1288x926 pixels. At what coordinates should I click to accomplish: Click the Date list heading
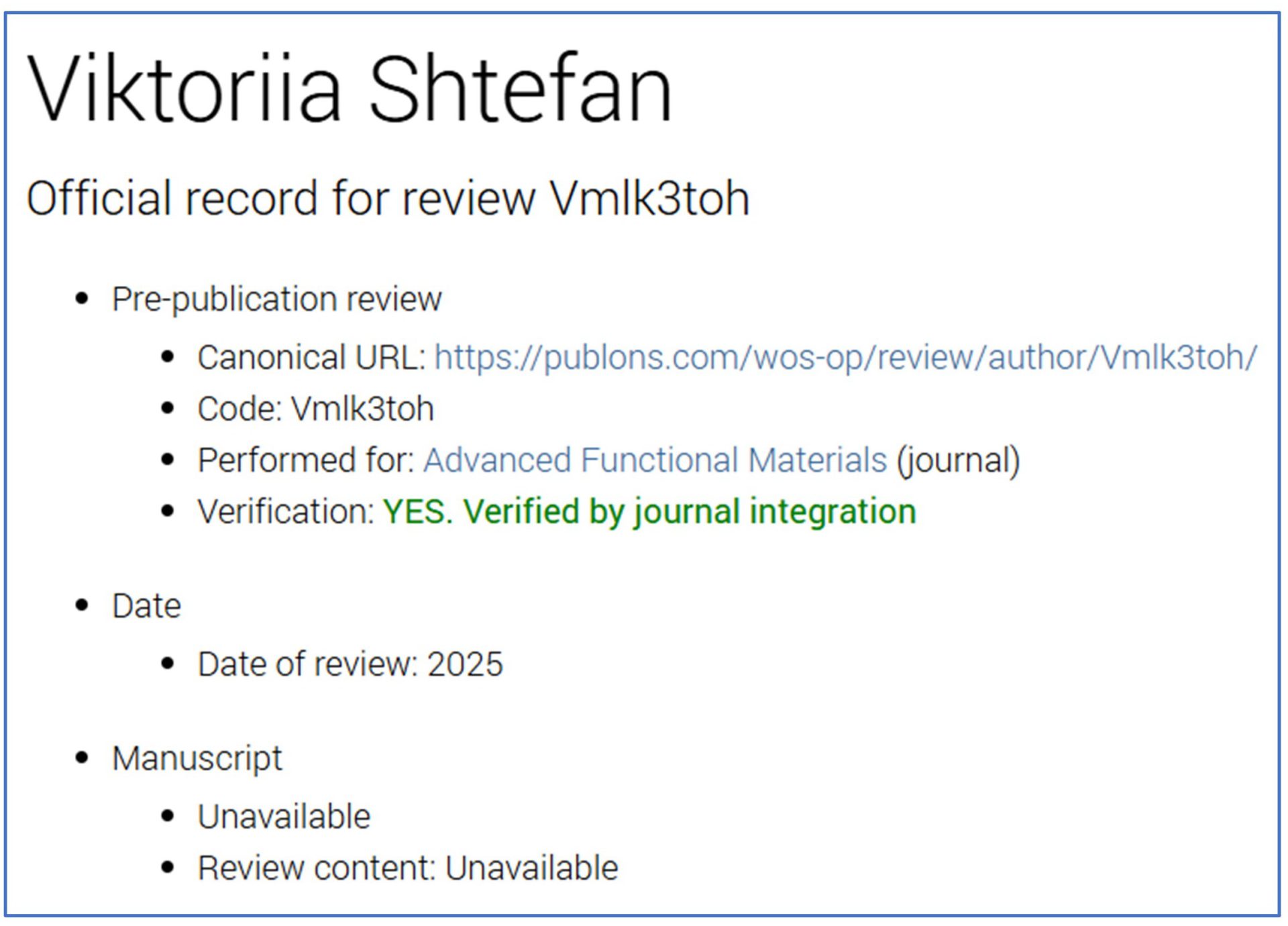146,606
